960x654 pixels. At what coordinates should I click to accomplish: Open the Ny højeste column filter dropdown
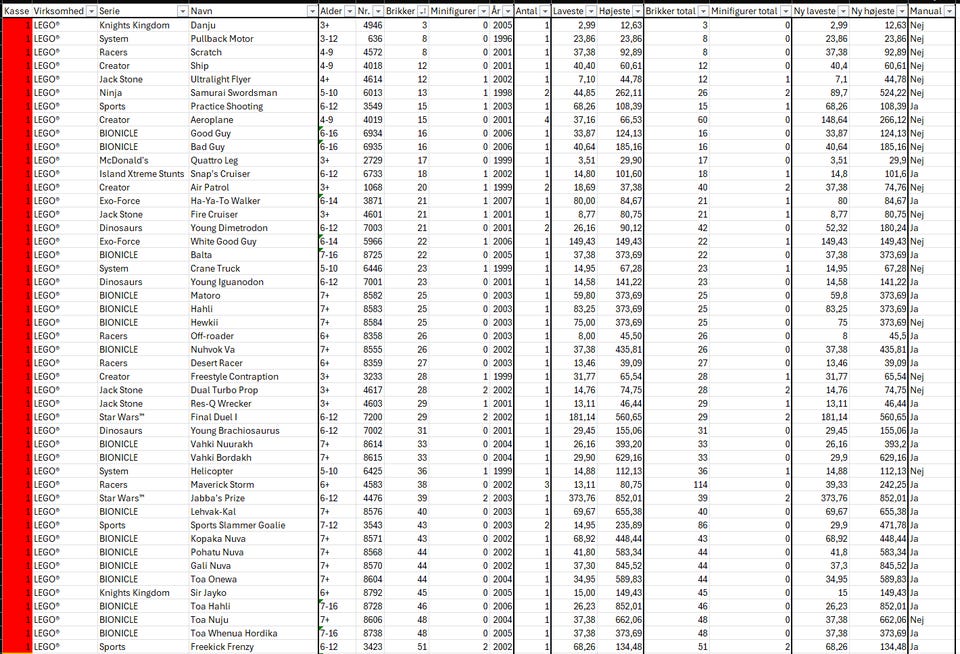902,11
